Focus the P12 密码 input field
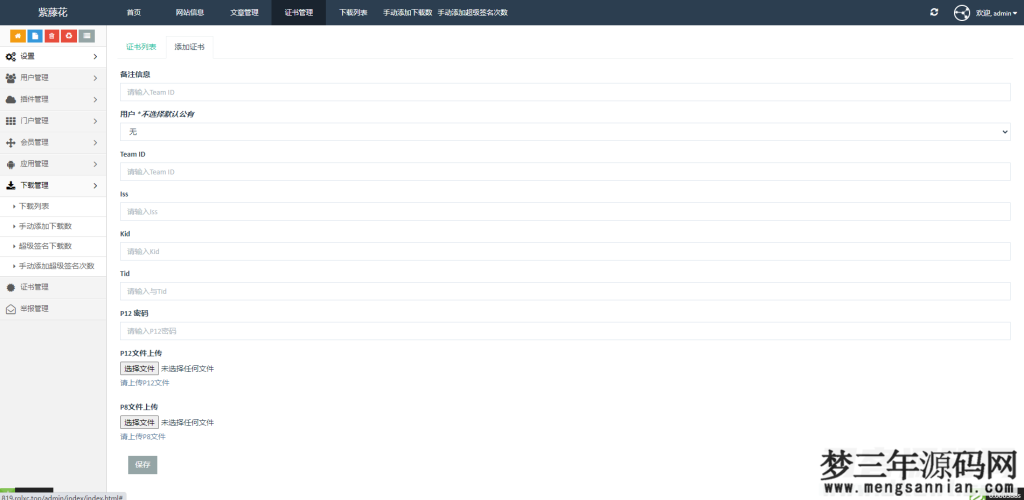This screenshot has height=500, width=1024. (x=565, y=330)
